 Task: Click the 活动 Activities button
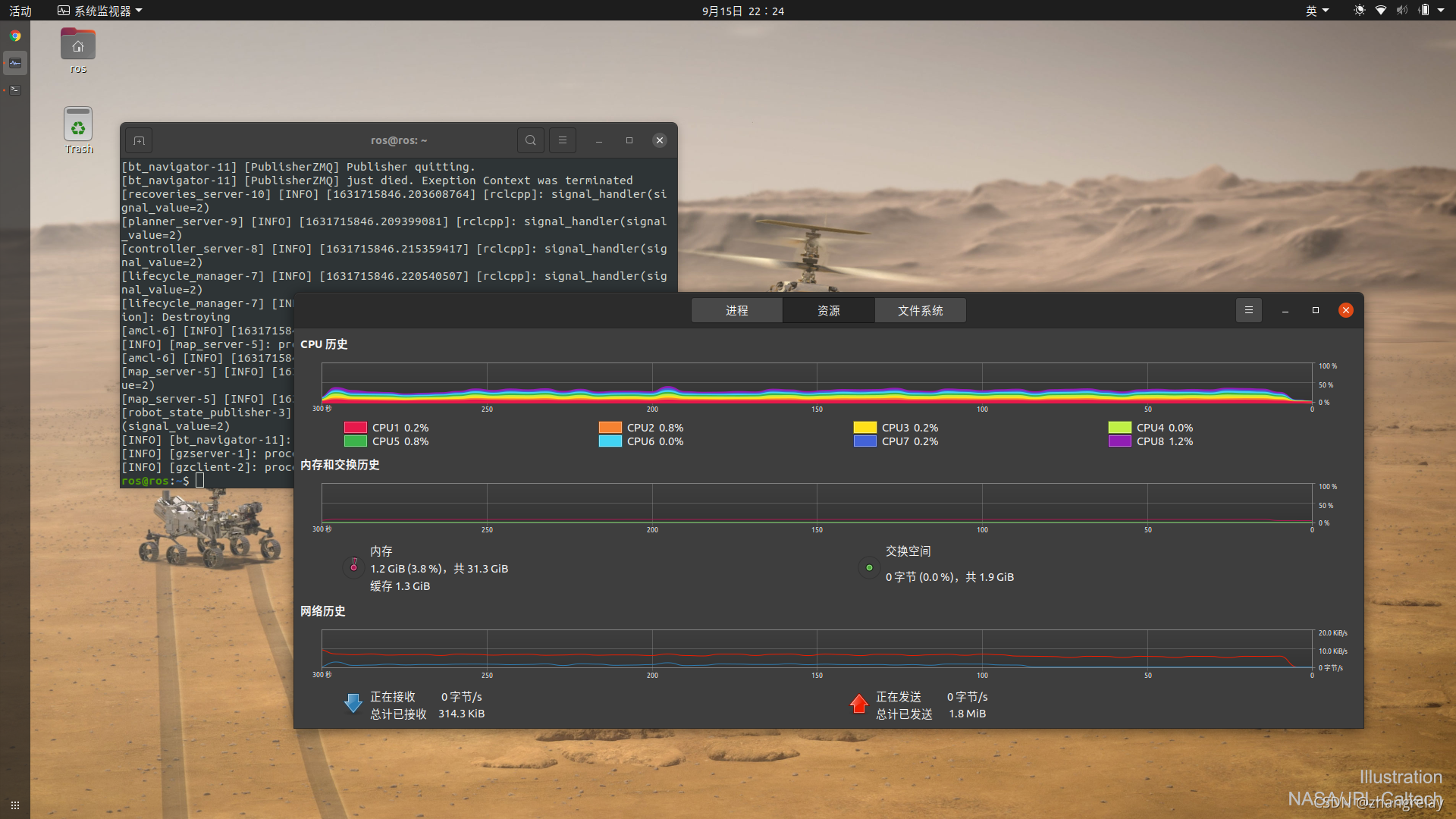[20, 11]
